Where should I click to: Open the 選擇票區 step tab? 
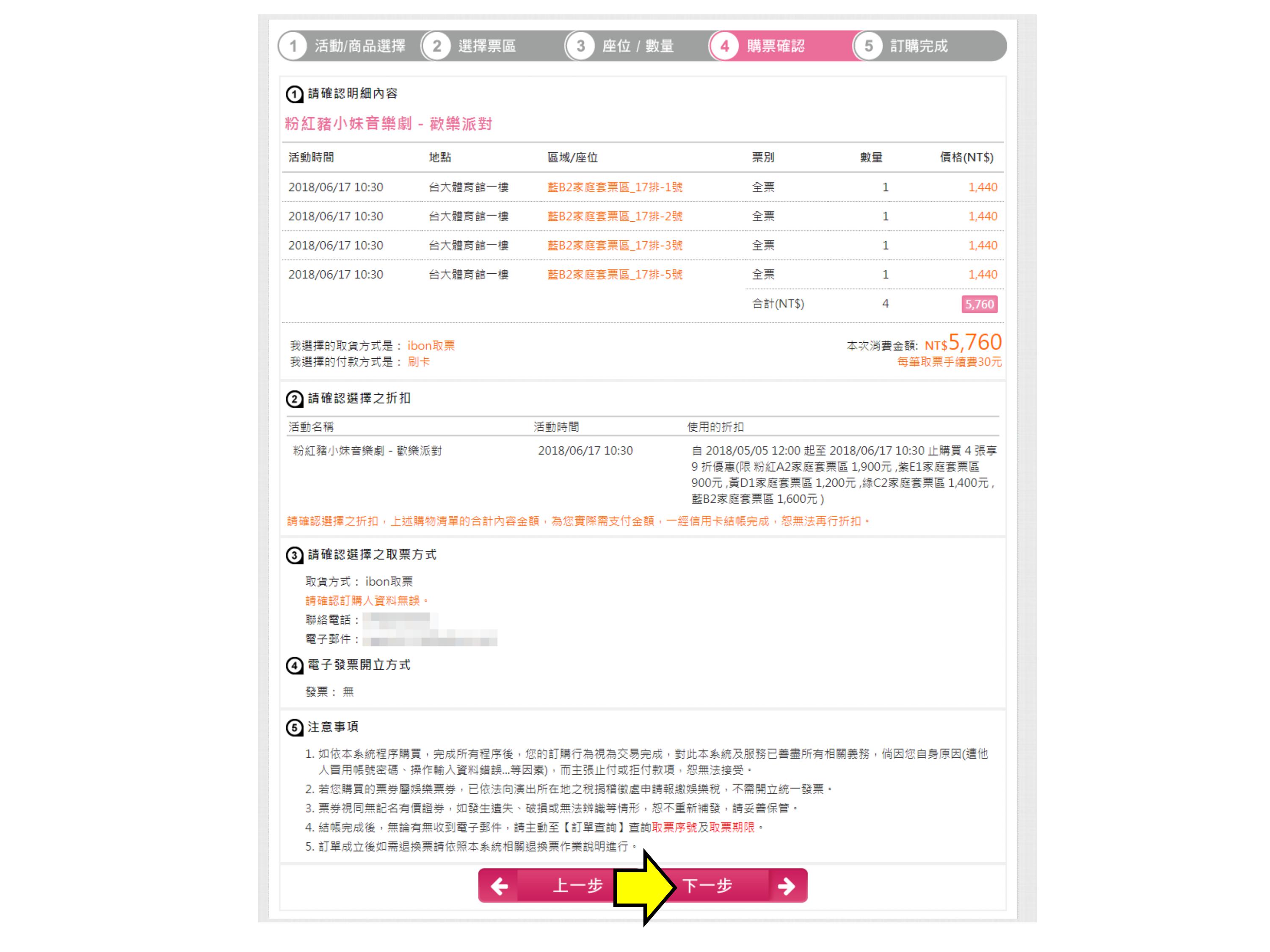[487, 46]
